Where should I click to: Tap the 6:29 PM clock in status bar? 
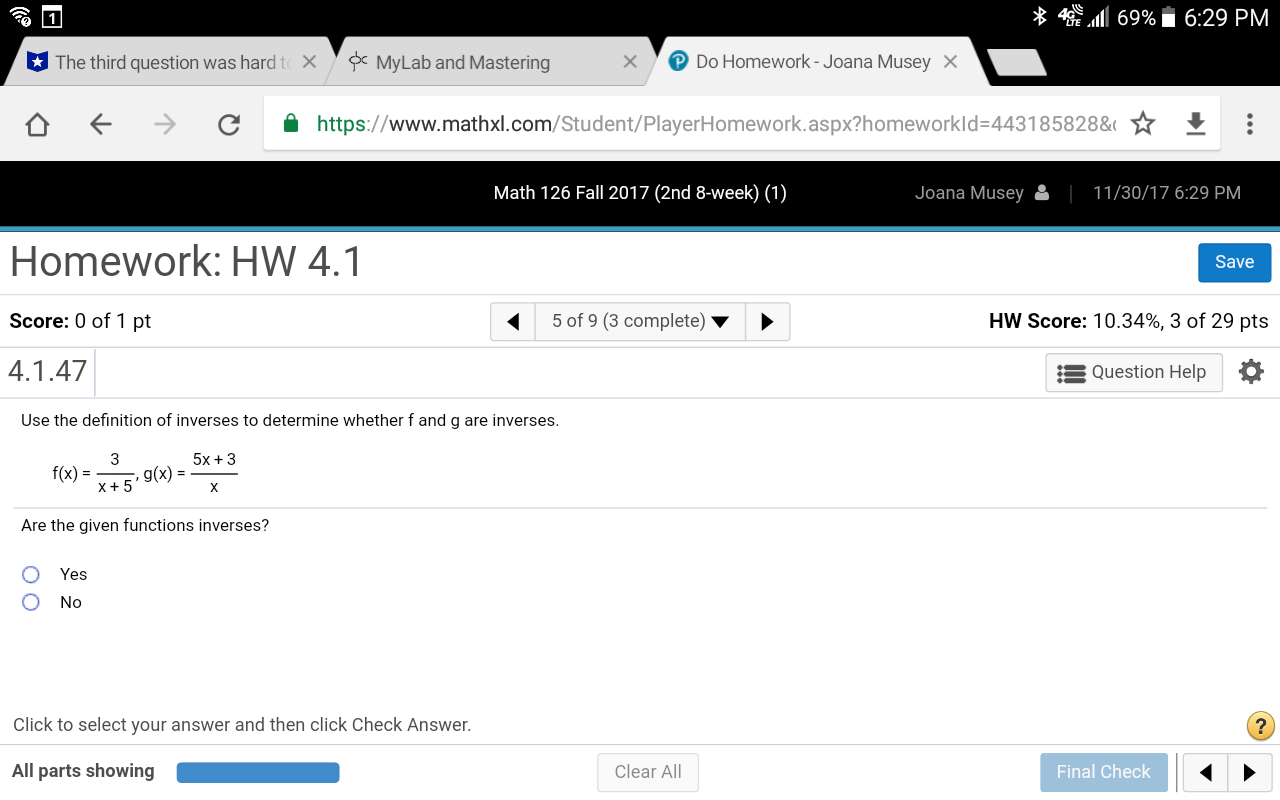pyautogui.click(x=1226, y=17)
